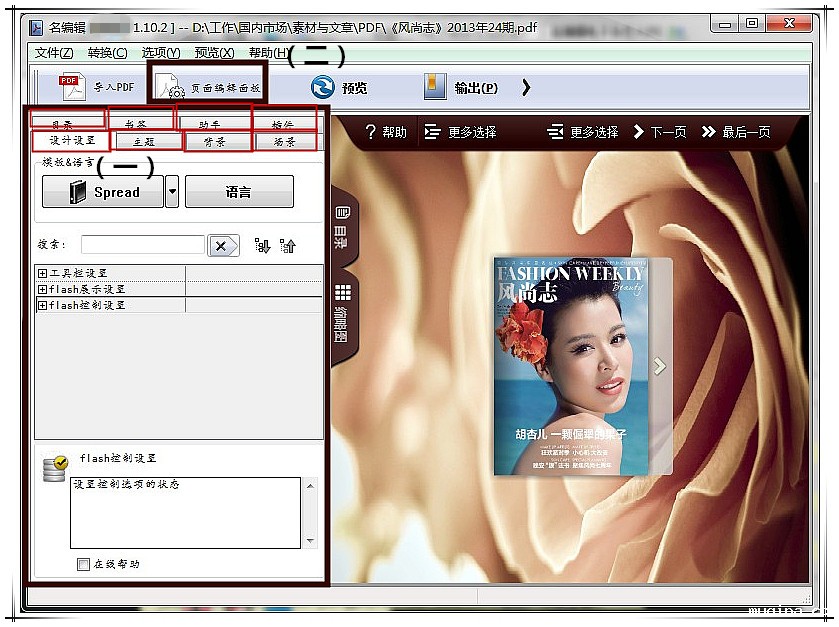Click the 导入PDF import icon
This screenshot has width=839, height=627.
[x=72, y=87]
